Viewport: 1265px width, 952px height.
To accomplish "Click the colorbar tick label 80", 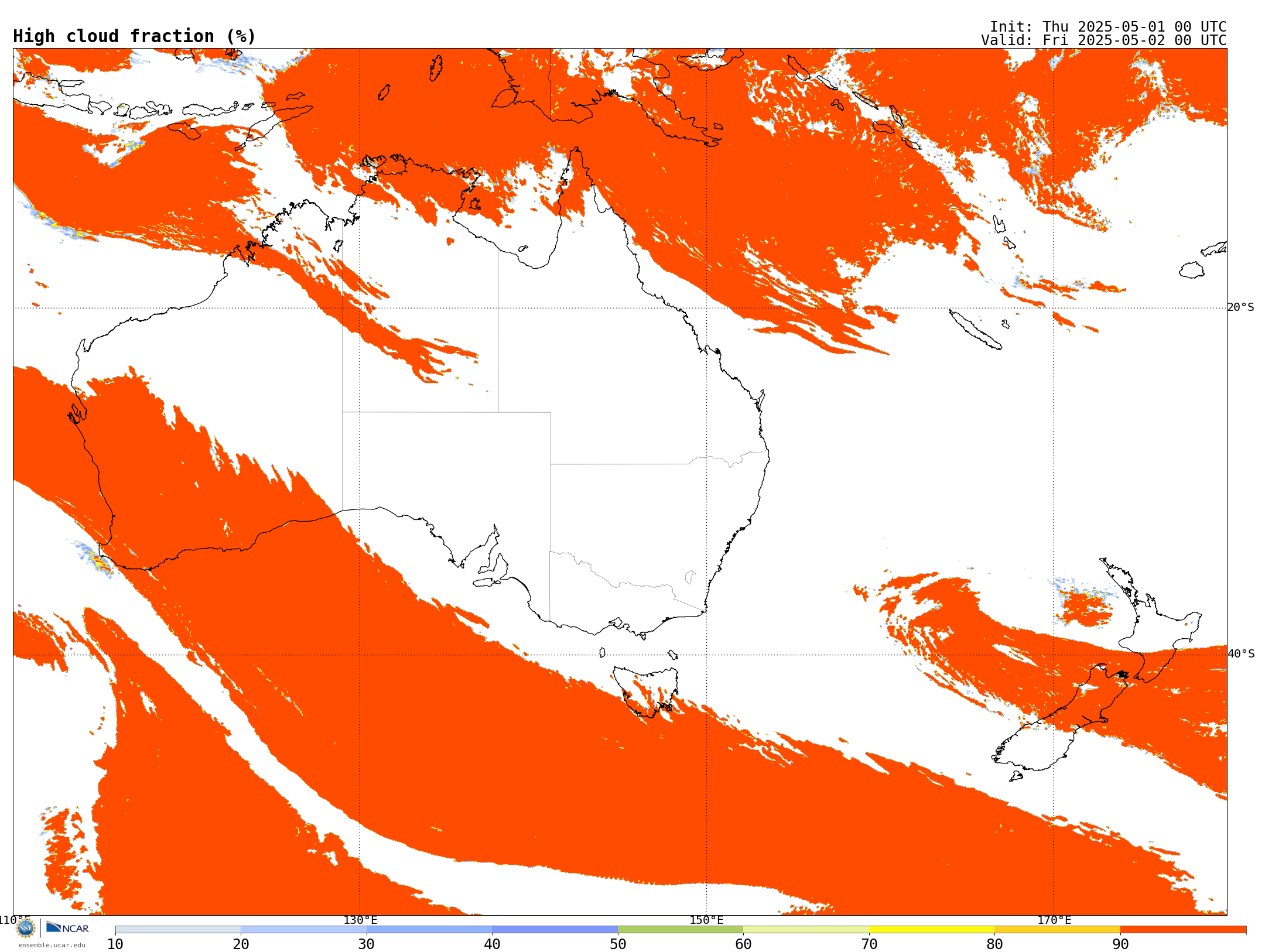I will click(994, 944).
